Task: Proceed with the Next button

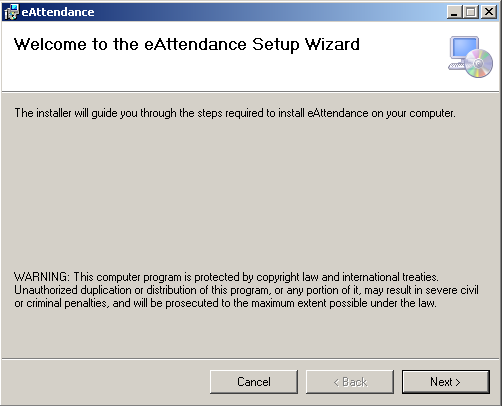Action: pos(446,382)
